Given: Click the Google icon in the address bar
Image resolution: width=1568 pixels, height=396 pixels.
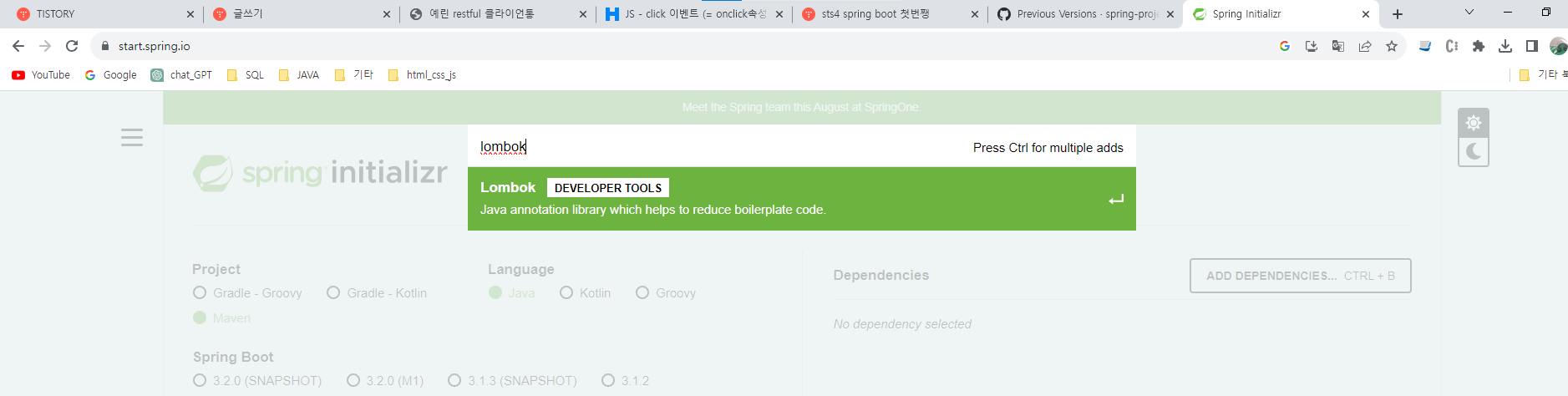Looking at the screenshot, I should tap(1285, 46).
